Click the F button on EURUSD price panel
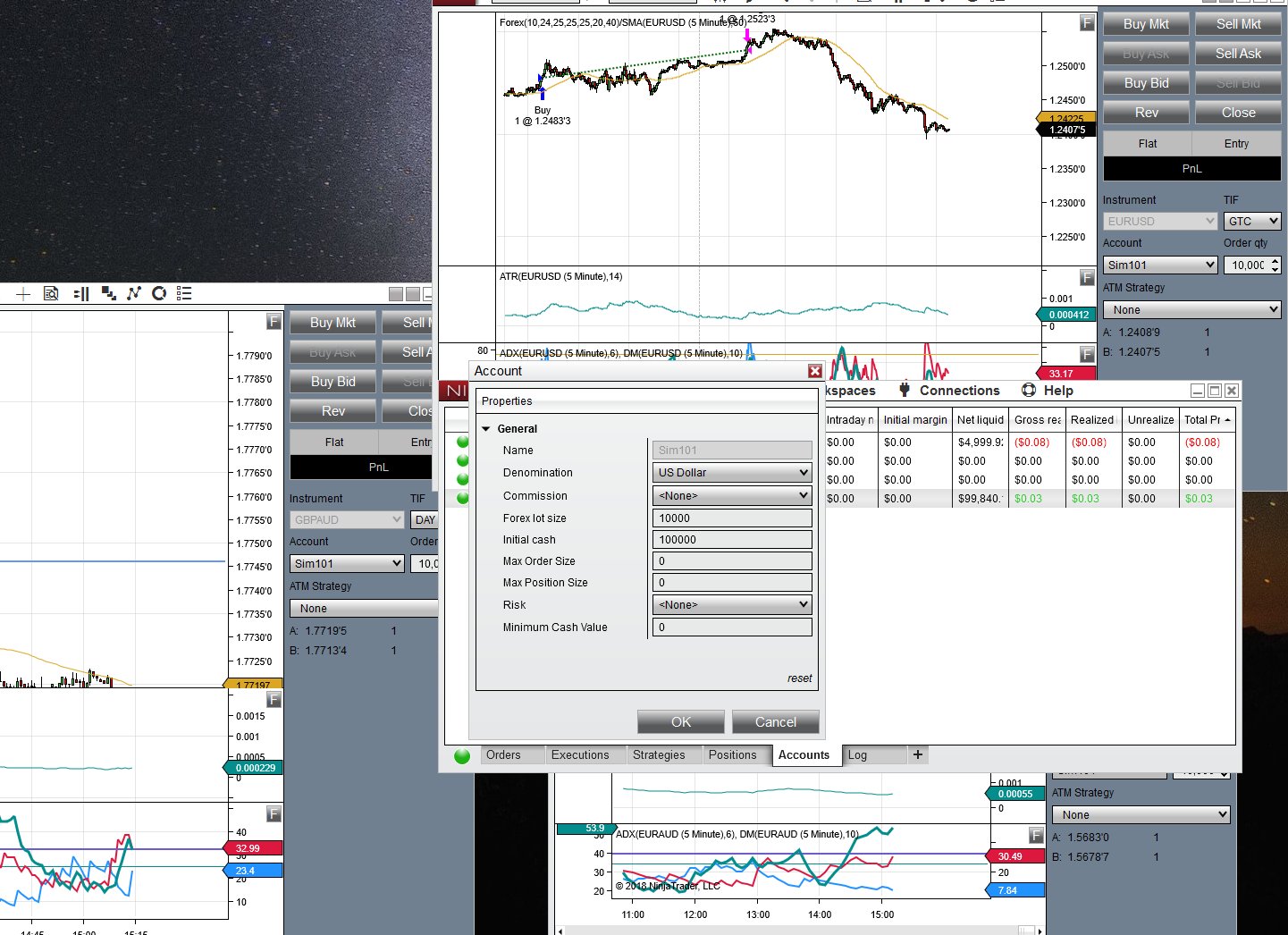This screenshot has height=935, width=1288. (x=1087, y=23)
